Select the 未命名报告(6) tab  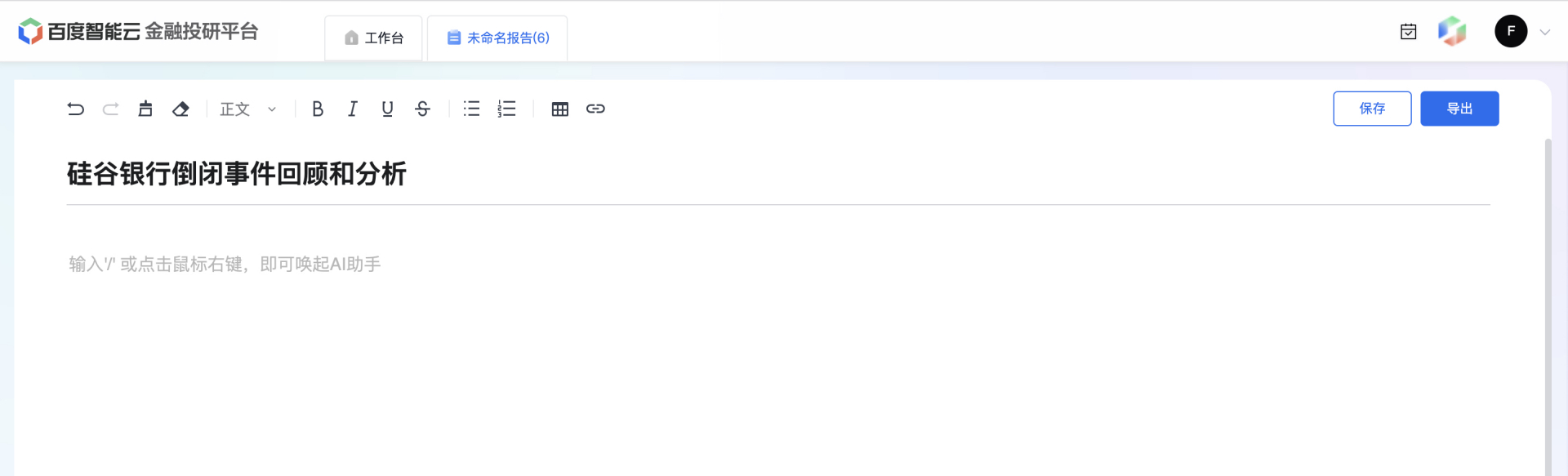[497, 38]
